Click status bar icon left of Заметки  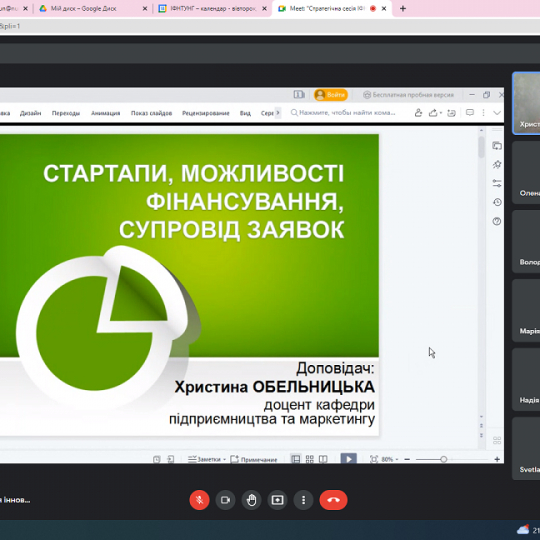click(171, 459)
